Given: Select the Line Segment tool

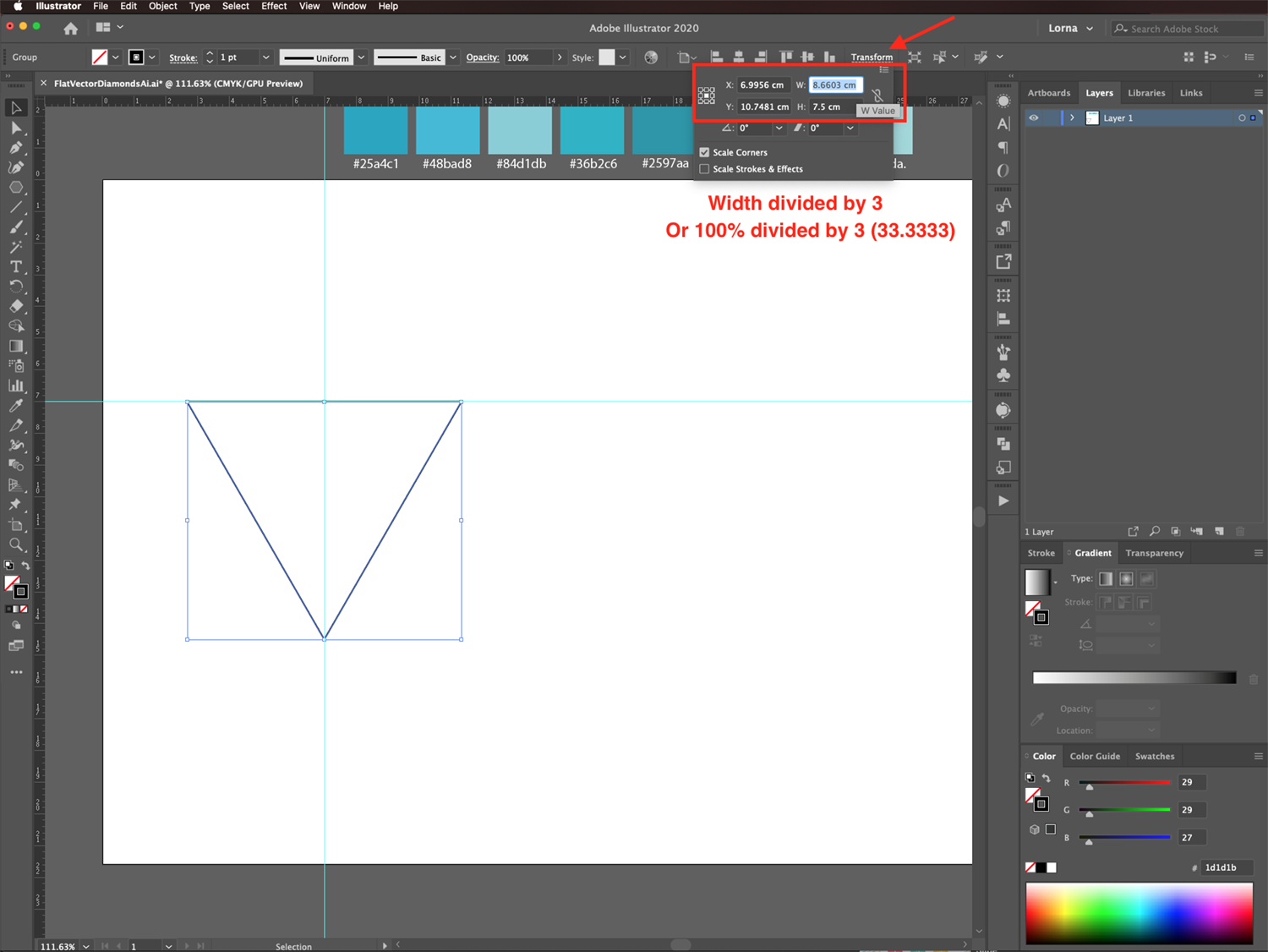Looking at the screenshot, I should [16, 207].
